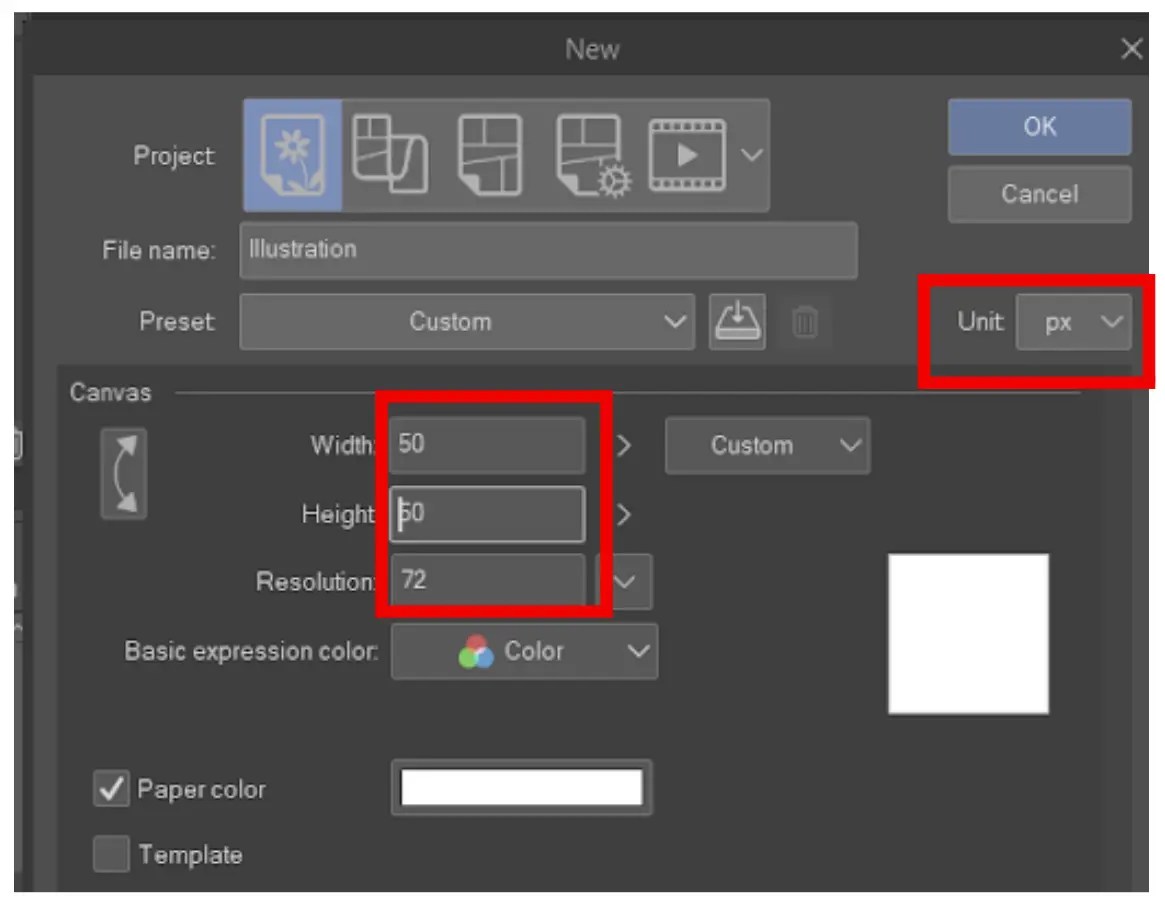Cancel the New dialog
The width and height of the screenshot is (1165, 908).
point(1038,194)
